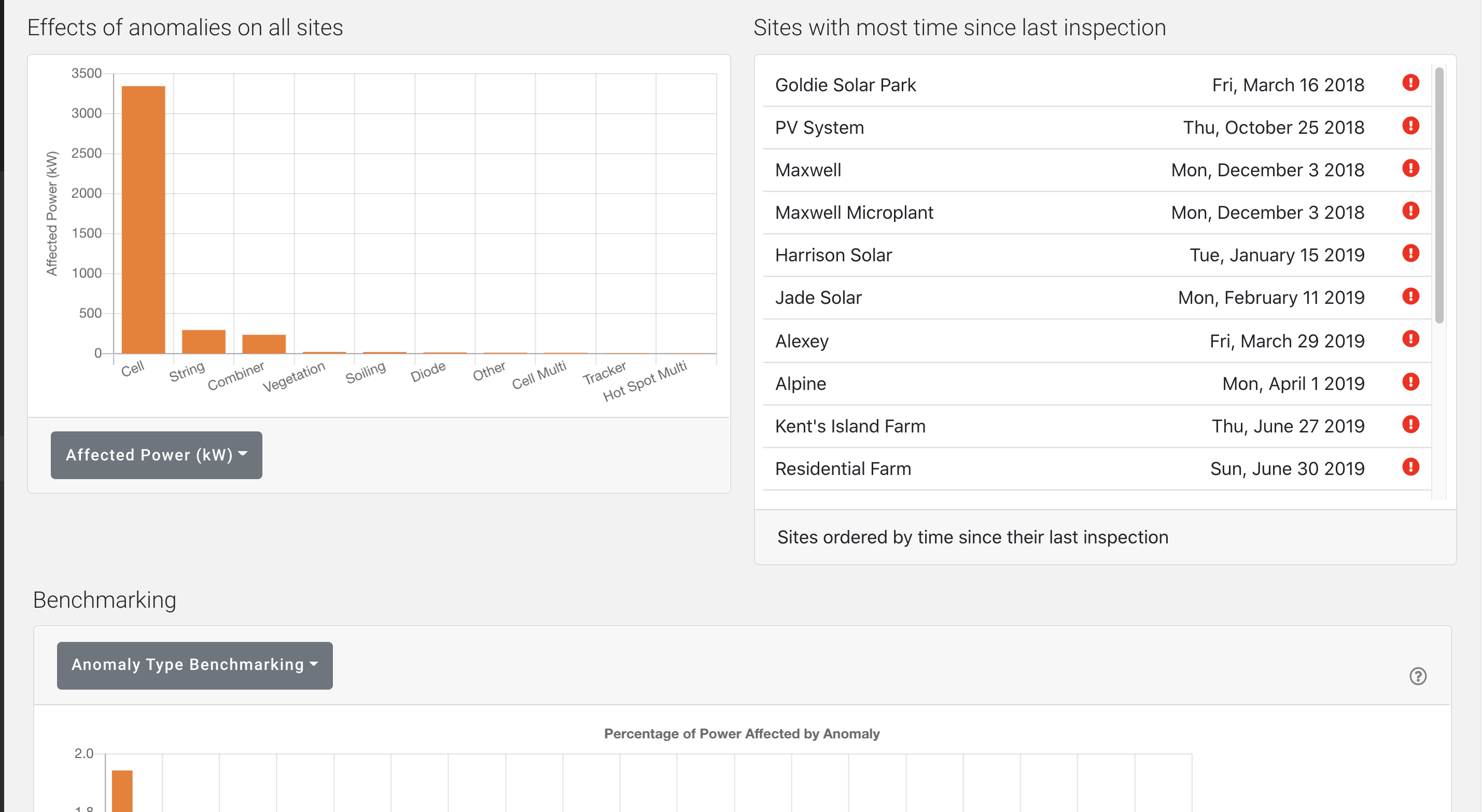Click the Soiling axis label

click(366, 373)
